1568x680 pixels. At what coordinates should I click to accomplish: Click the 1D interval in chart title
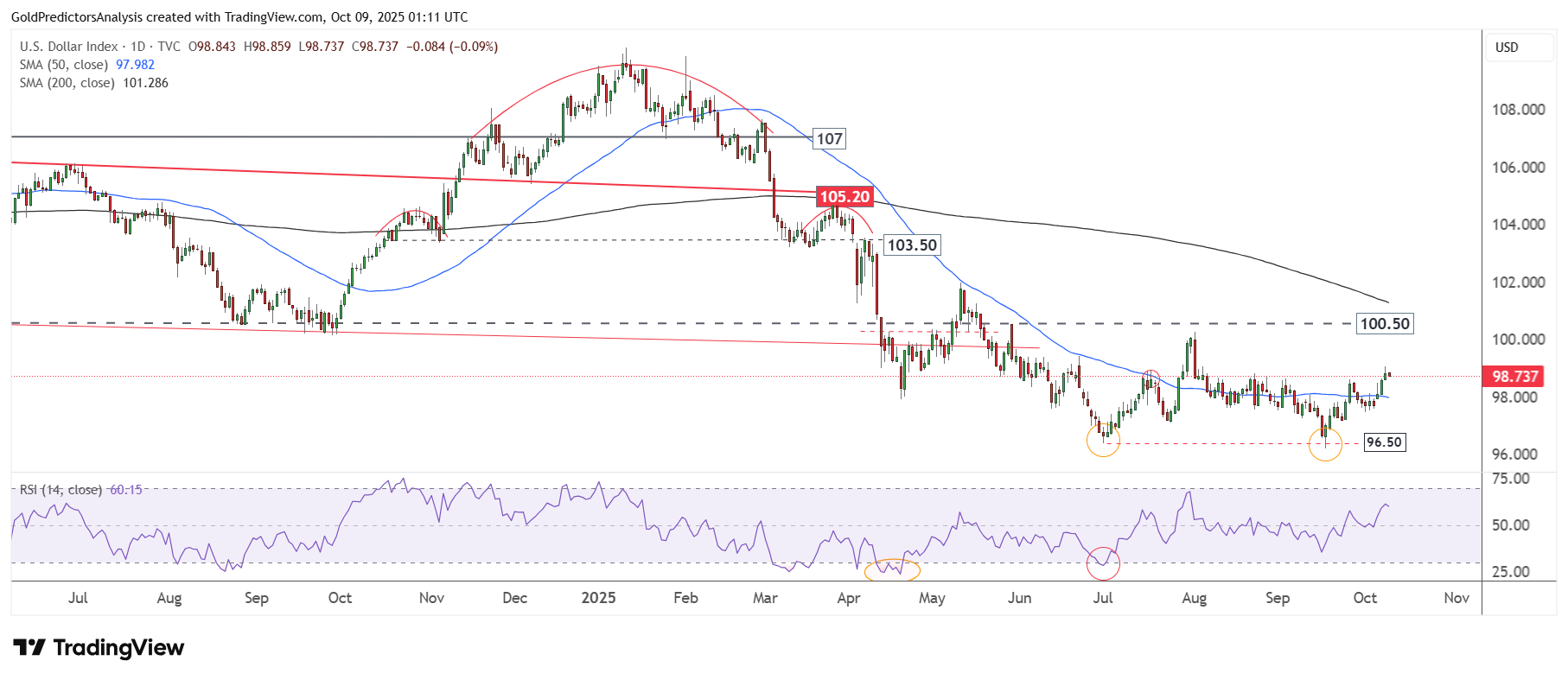click(138, 47)
